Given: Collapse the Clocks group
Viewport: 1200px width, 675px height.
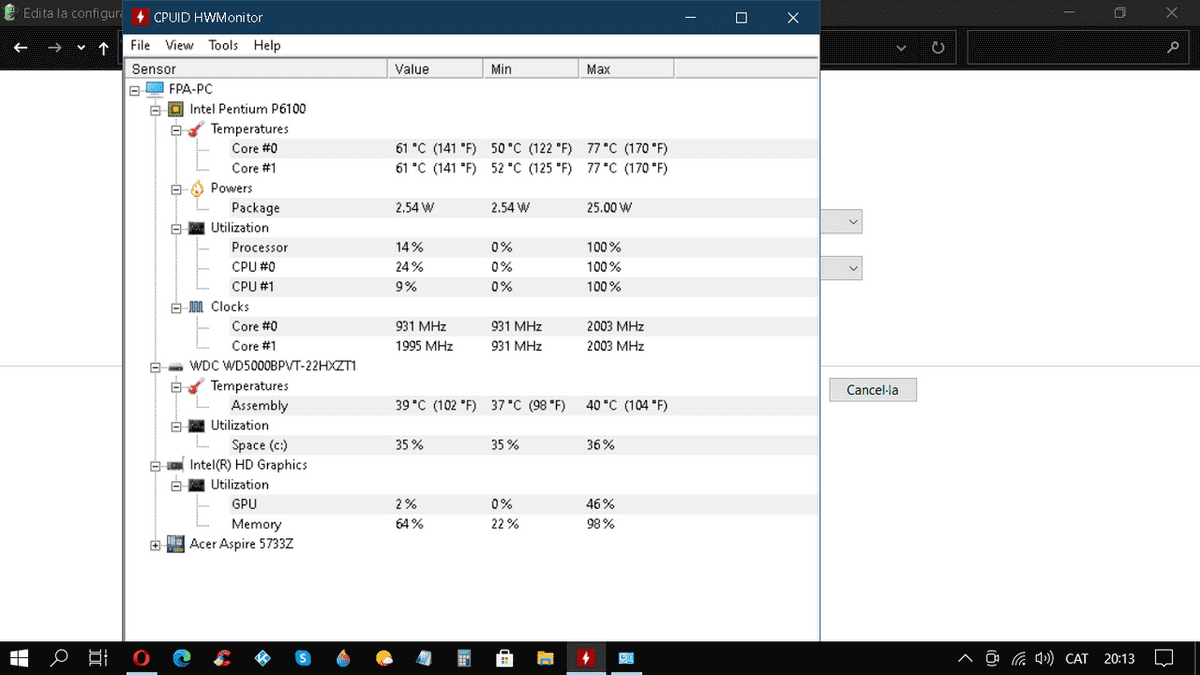Looking at the screenshot, I should click(x=175, y=307).
